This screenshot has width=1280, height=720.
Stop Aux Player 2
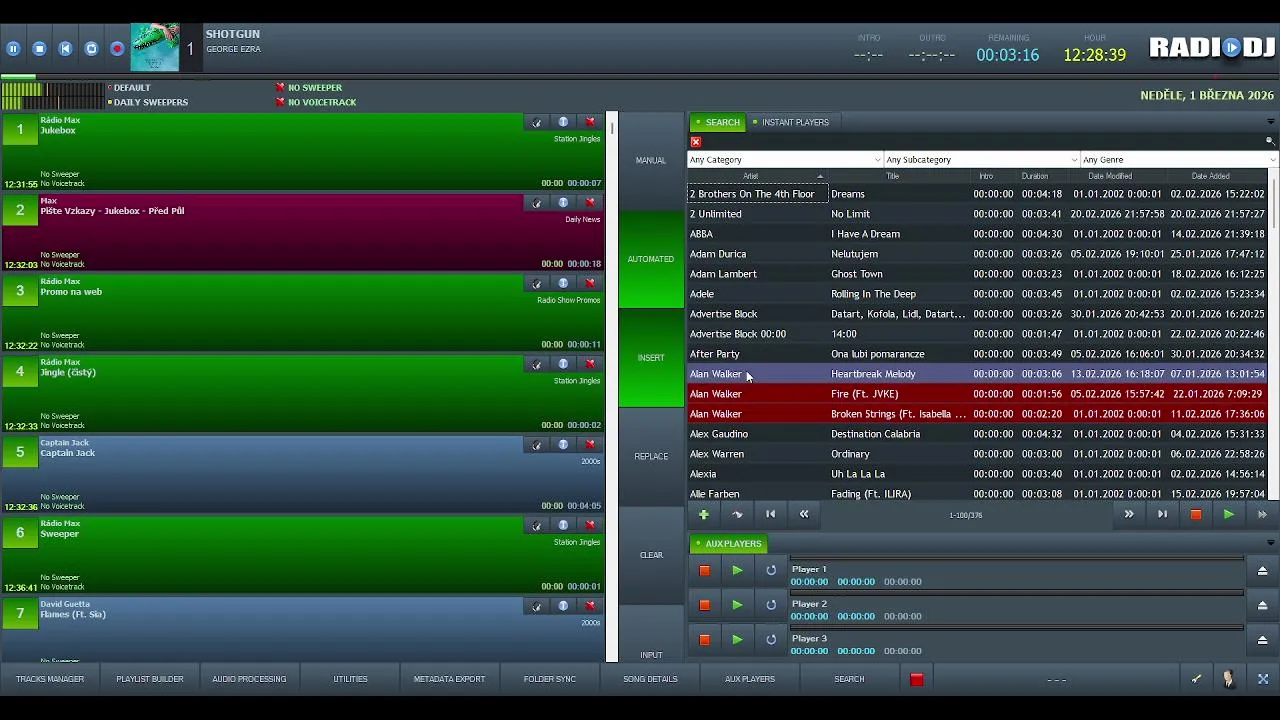pyautogui.click(x=704, y=605)
